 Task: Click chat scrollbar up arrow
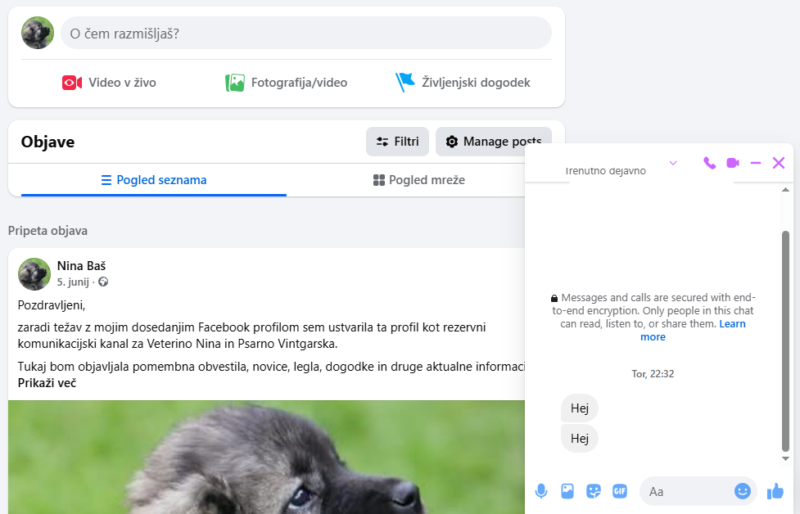tap(786, 190)
